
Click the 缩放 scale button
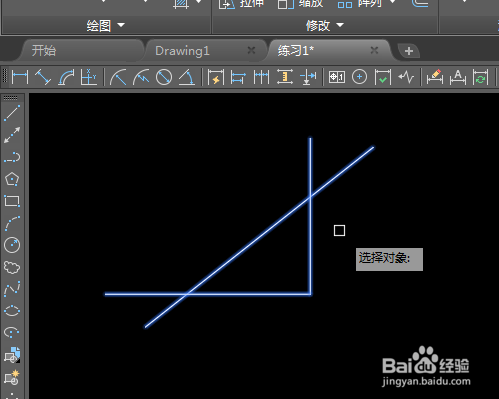[x=300, y=4]
